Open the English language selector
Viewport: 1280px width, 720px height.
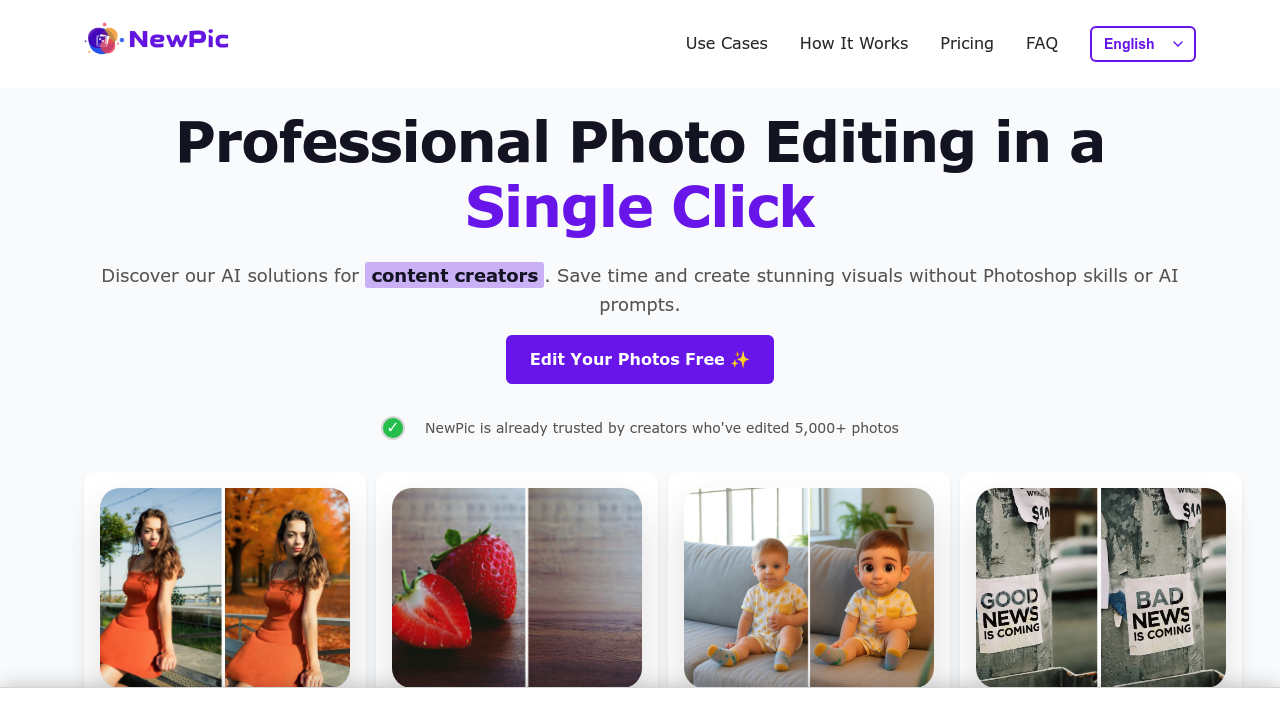tap(1142, 44)
